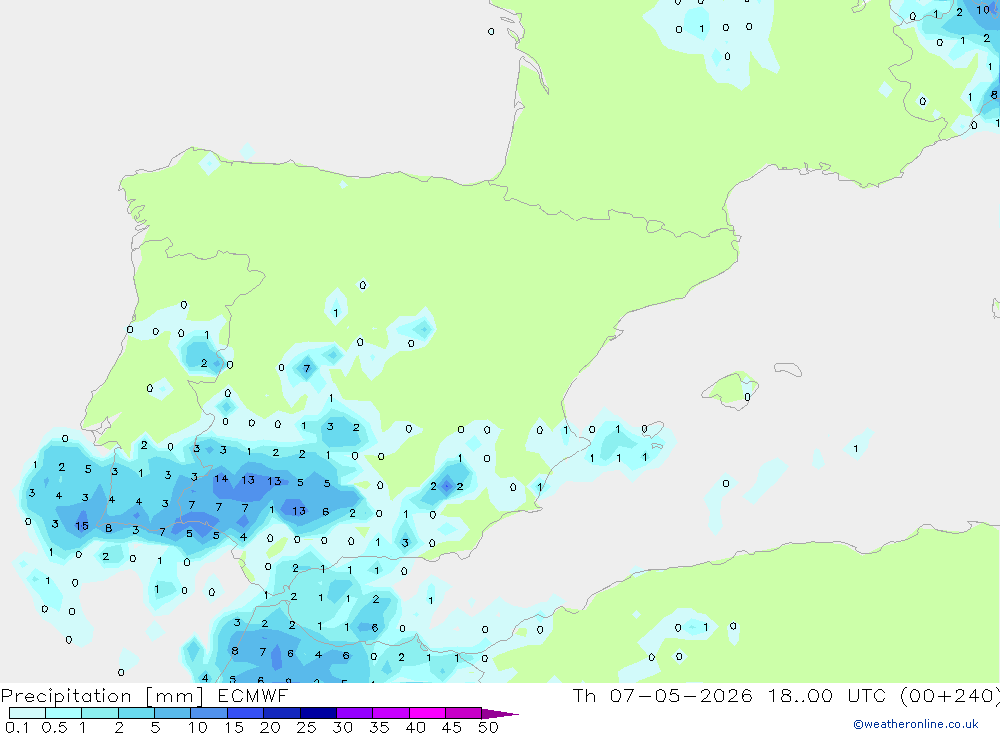This screenshot has height=733, width=1000.
Task: Pick the 10–15 mm legend color swatch
Action: [209, 713]
